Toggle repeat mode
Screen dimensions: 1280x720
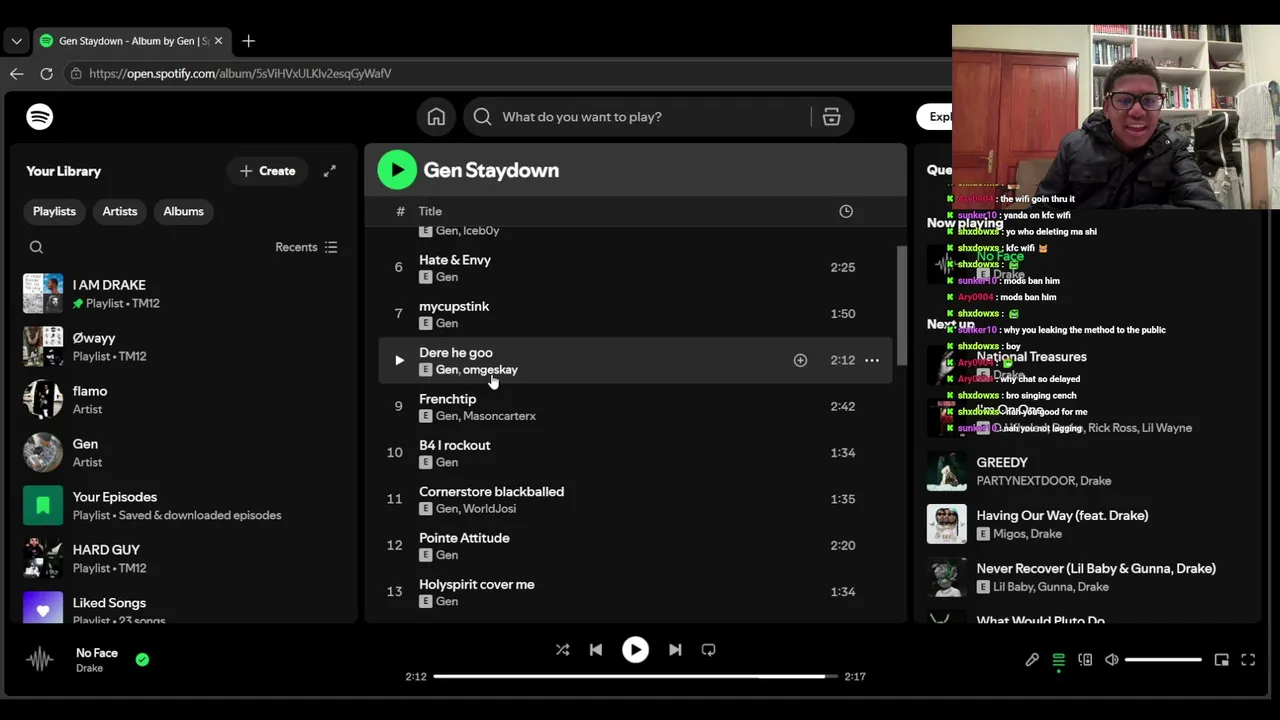pos(708,650)
